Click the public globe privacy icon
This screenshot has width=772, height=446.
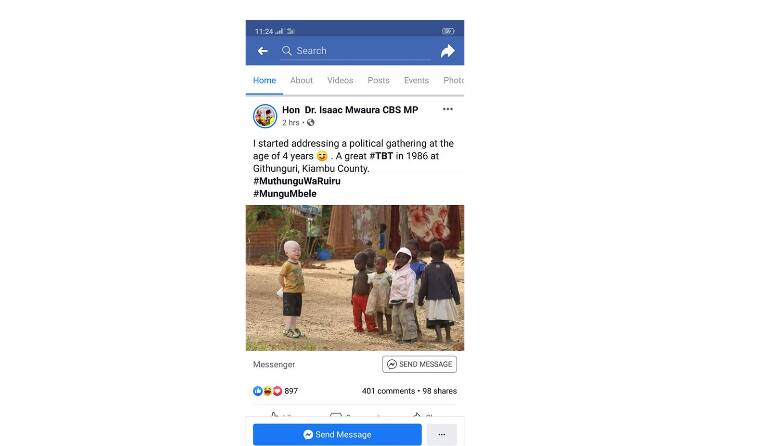(x=311, y=123)
